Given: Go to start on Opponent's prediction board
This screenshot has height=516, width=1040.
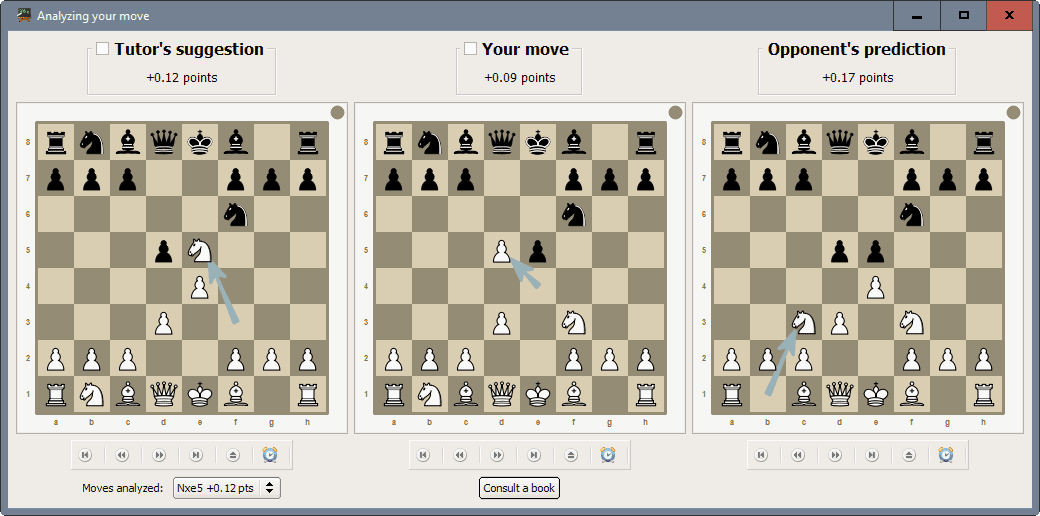Looking at the screenshot, I should pos(761,455).
